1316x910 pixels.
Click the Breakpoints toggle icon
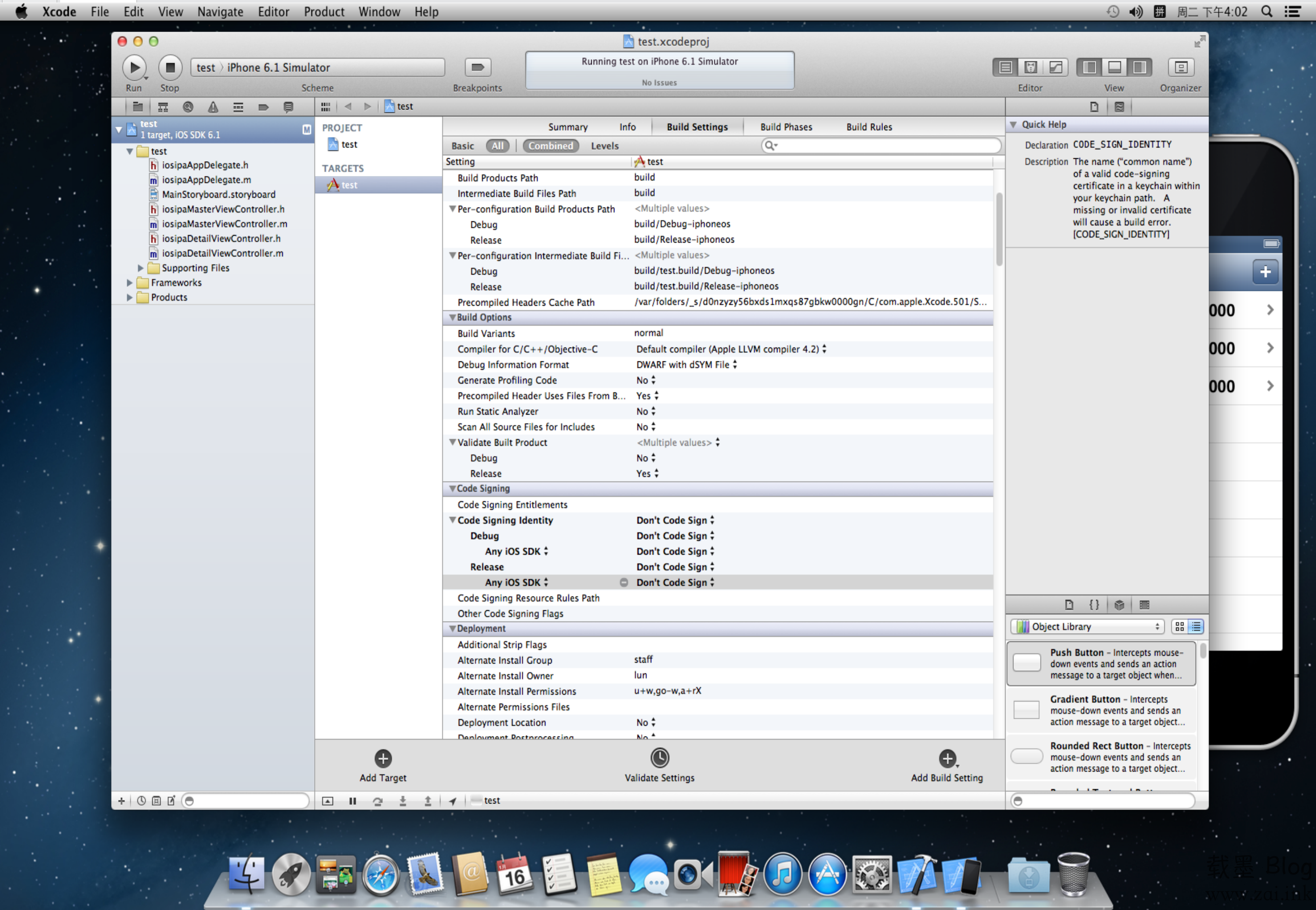(477, 67)
